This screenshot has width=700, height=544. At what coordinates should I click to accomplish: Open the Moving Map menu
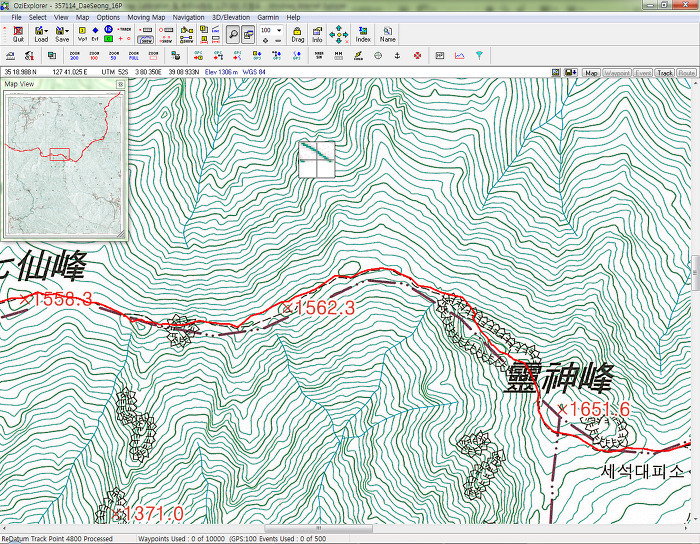(146, 17)
